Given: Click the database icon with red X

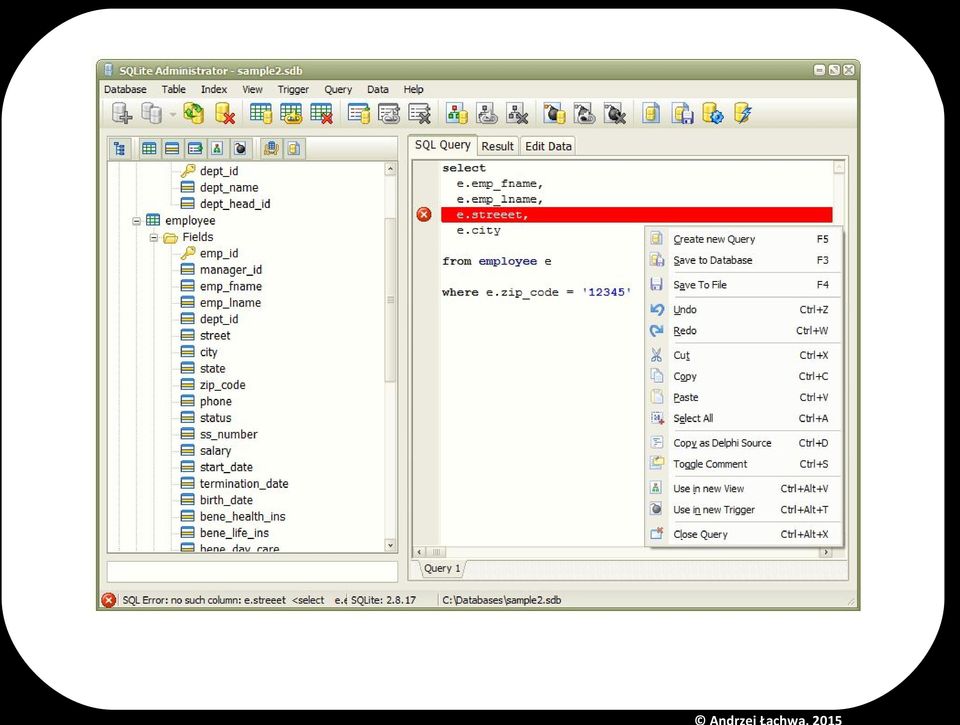Looking at the screenshot, I should tap(225, 113).
